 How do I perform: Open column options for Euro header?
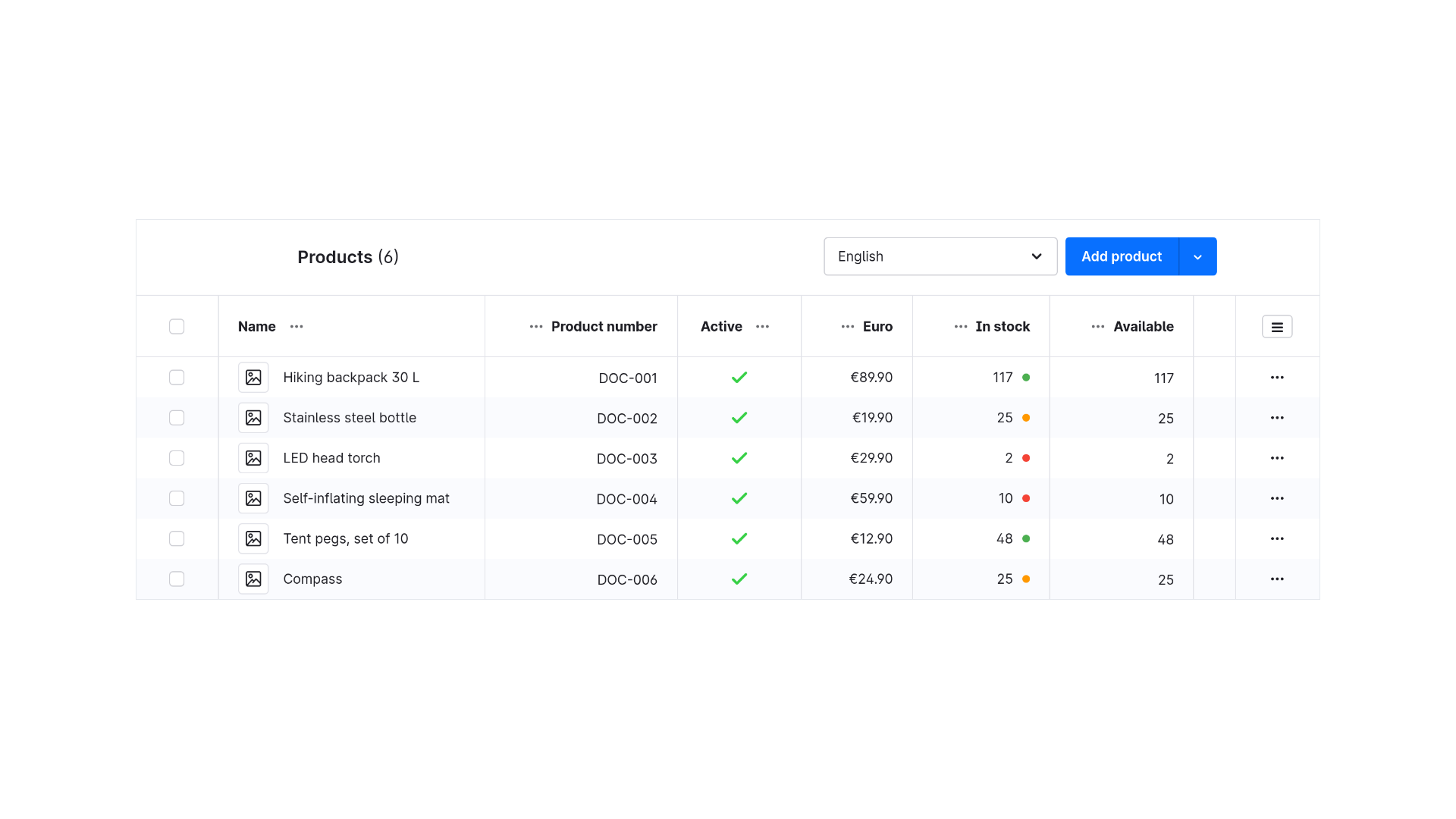[x=847, y=326]
